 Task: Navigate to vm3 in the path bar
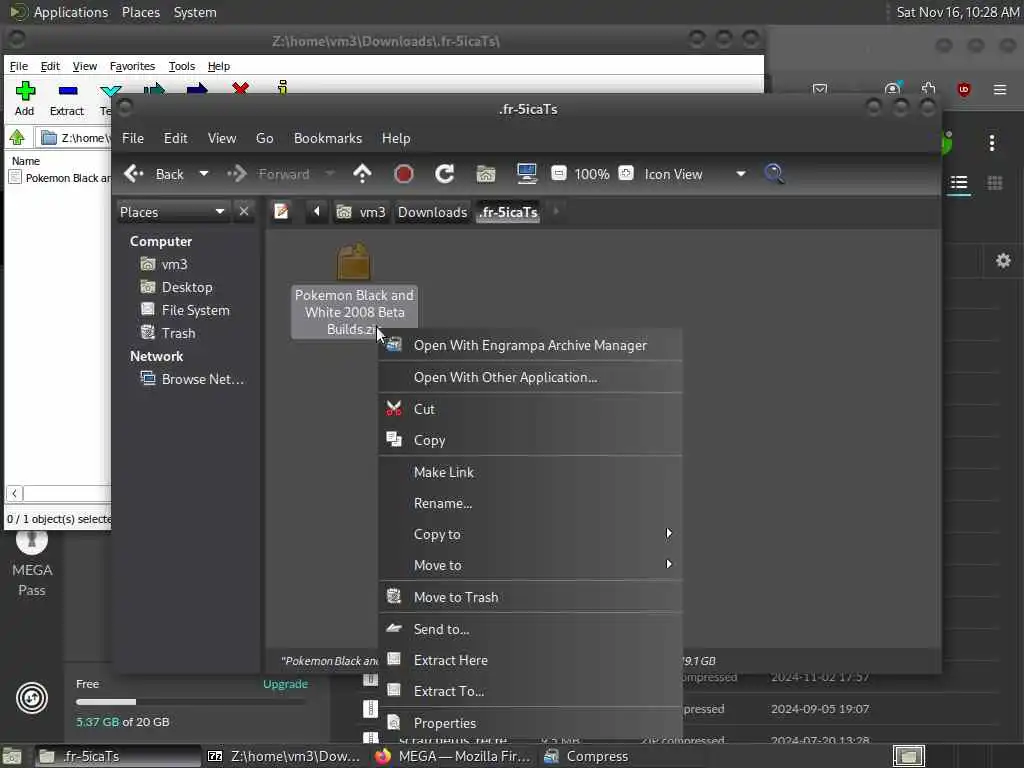point(361,212)
